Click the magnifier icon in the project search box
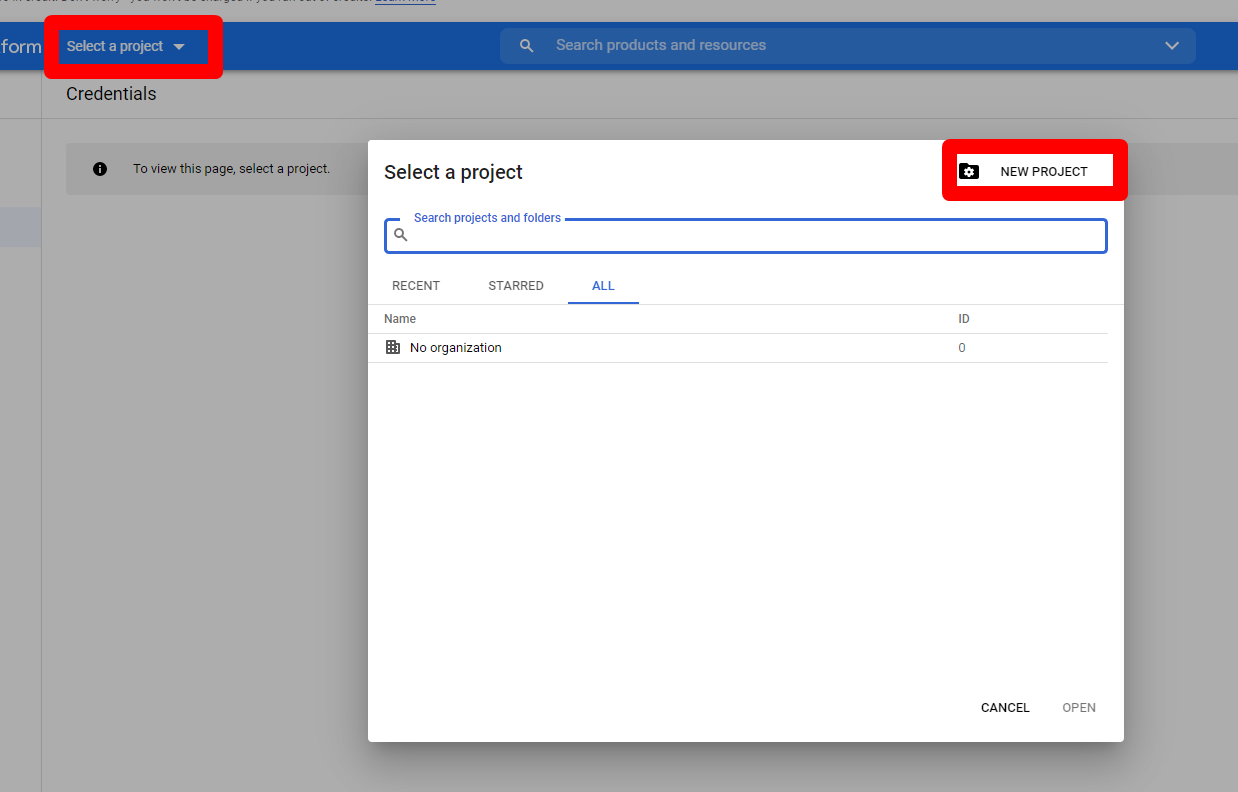 click(401, 236)
